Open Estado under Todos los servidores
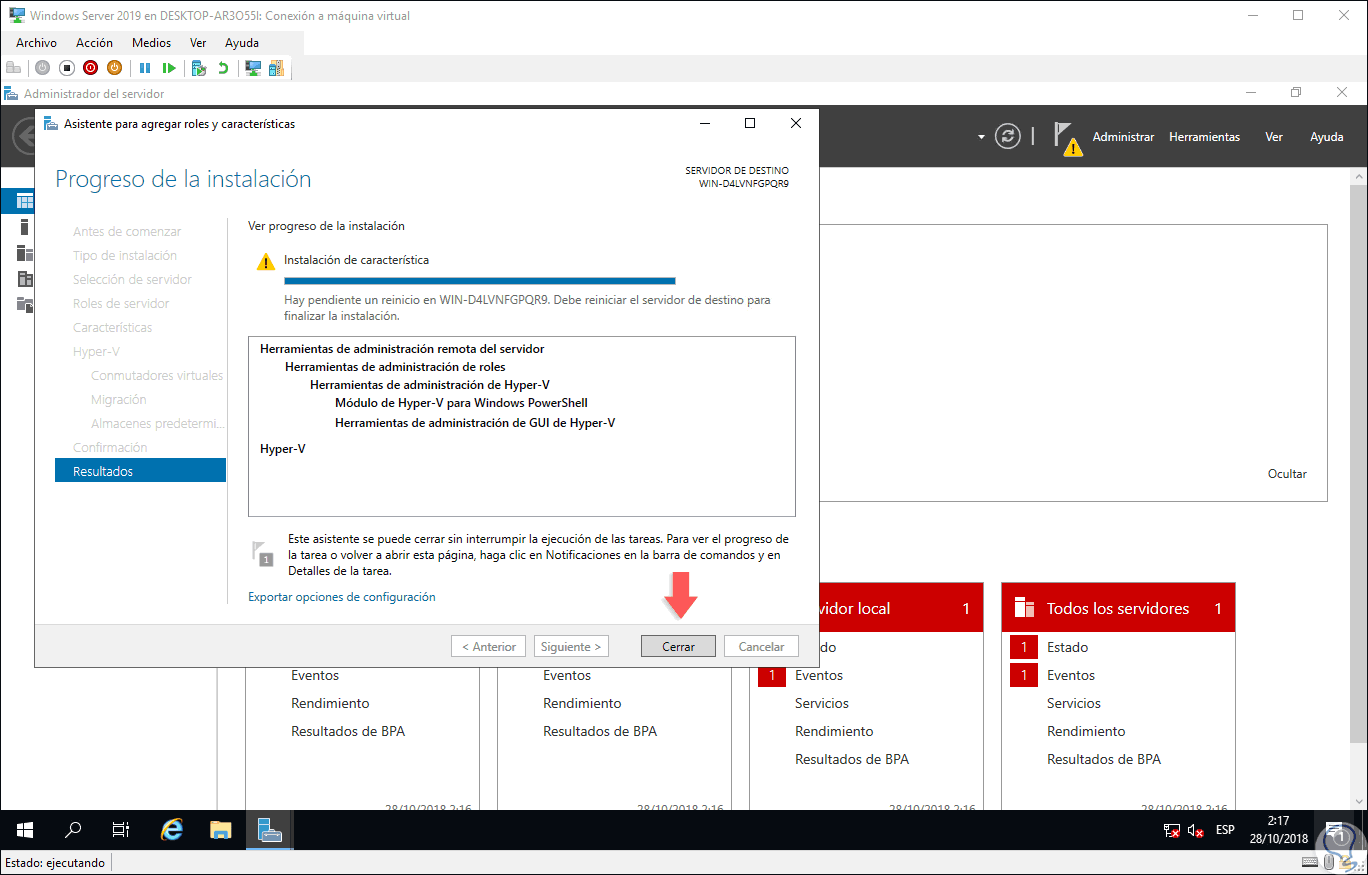This screenshot has height=875, width=1368. (x=1067, y=647)
